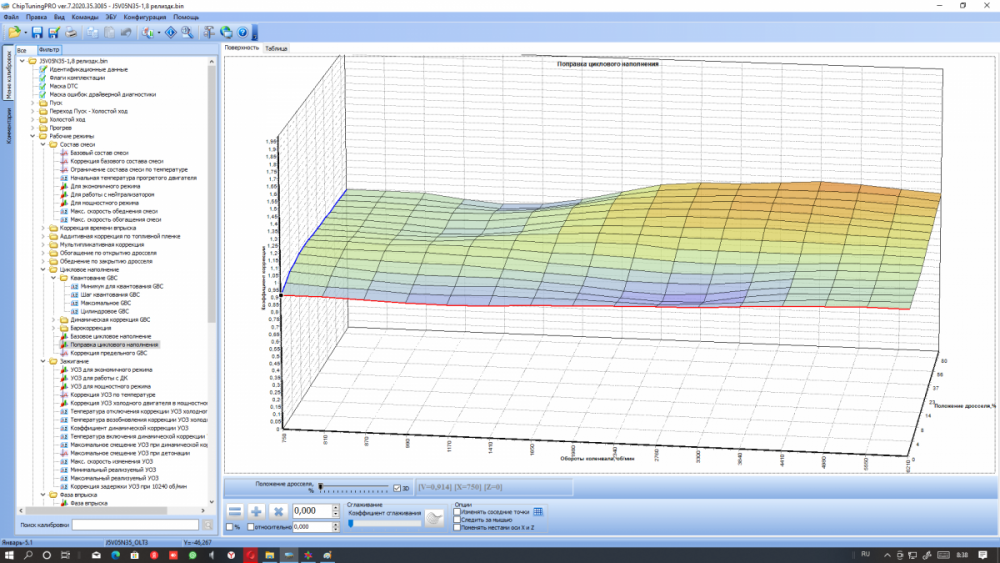The image size is (1000, 563).
Task: Toggle the 3D checkbox
Action: pos(397,488)
